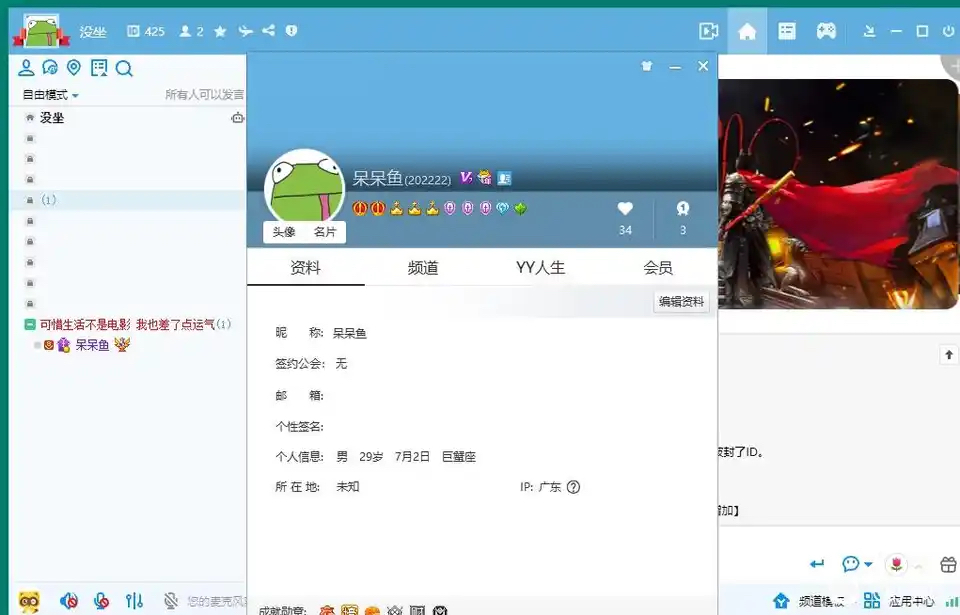
Task: Click the 编辑资料 edit profile button
Action: [x=681, y=301]
